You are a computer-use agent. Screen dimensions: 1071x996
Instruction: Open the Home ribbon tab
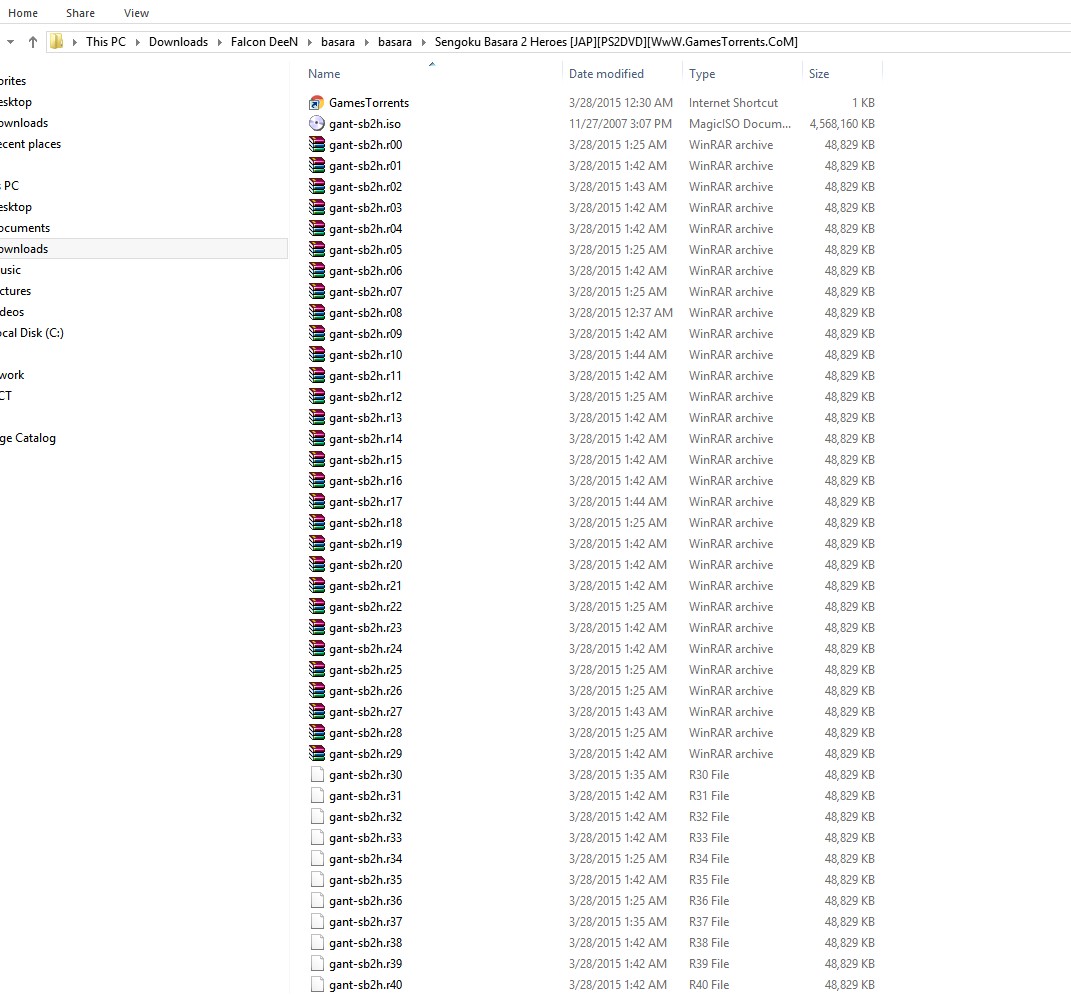[x=23, y=13]
